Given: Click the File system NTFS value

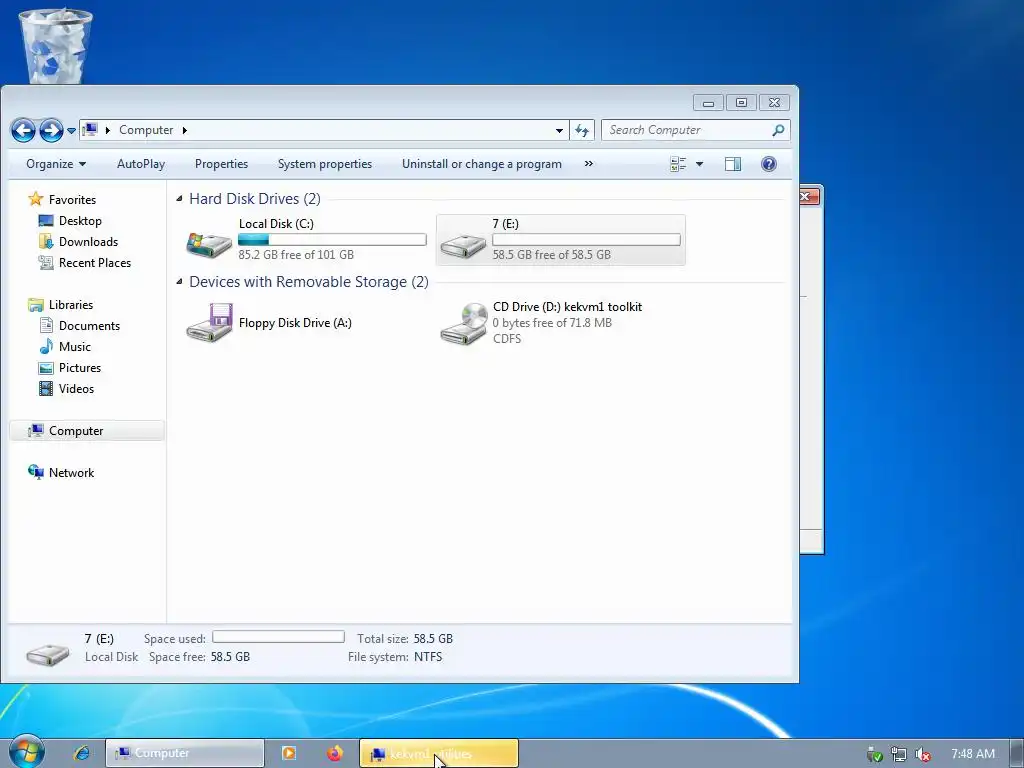Looking at the screenshot, I should click(x=428, y=656).
